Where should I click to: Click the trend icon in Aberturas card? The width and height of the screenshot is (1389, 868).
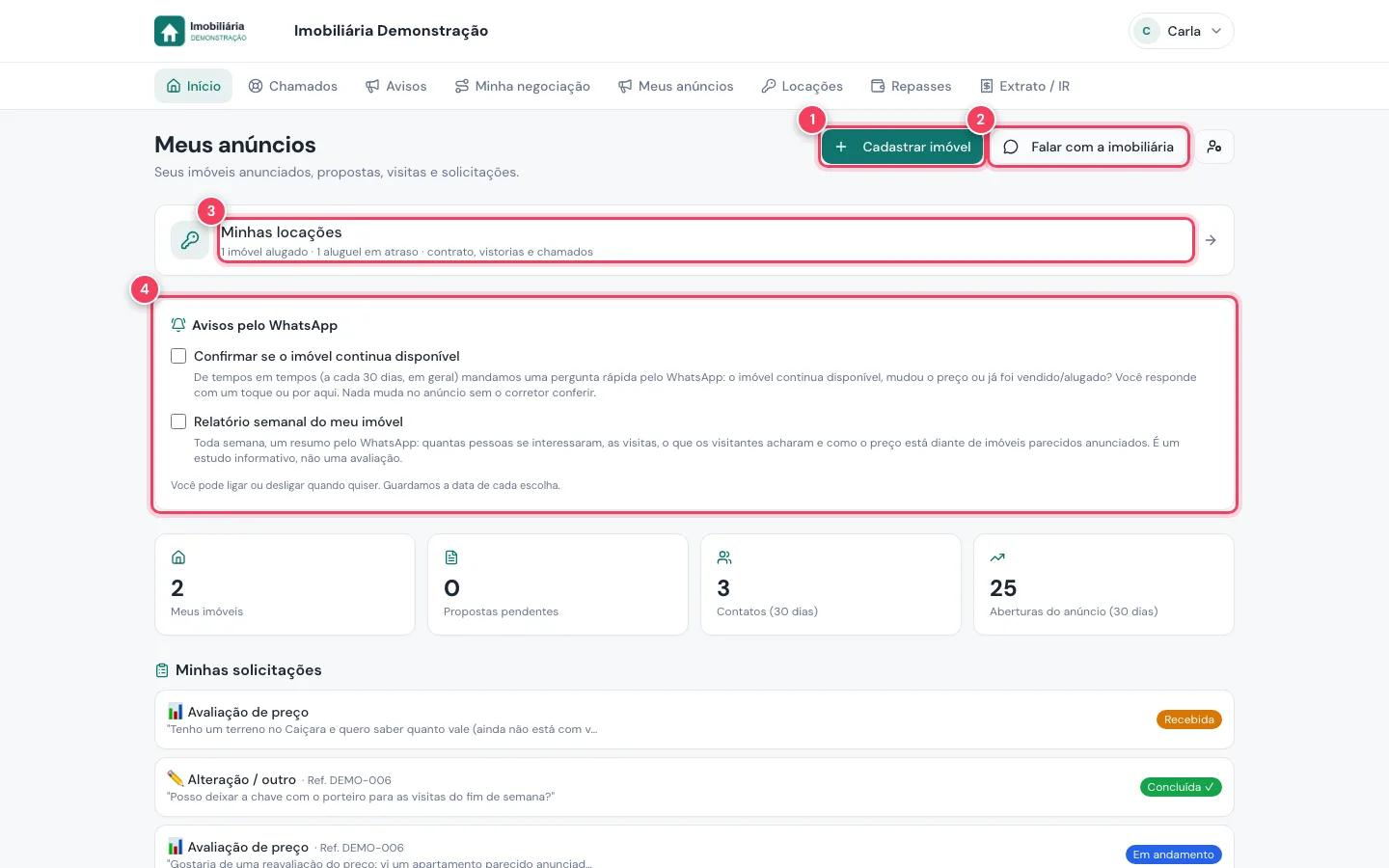click(997, 557)
